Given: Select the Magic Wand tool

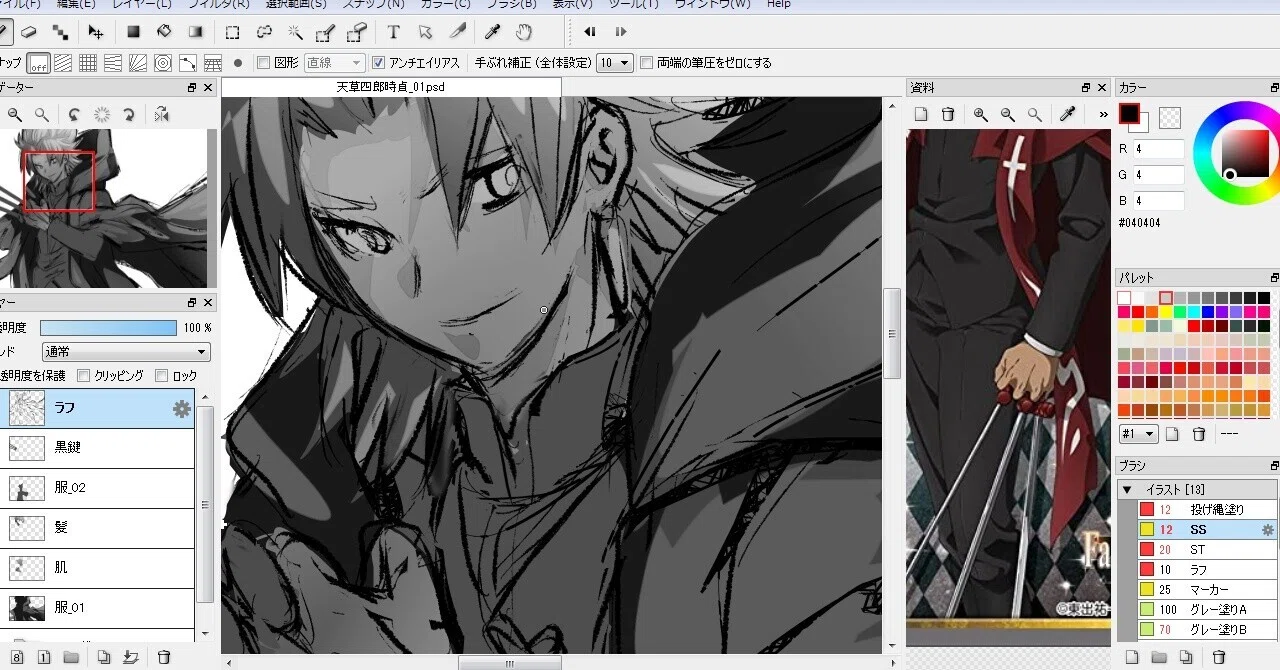Looking at the screenshot, I should point(295,32).
